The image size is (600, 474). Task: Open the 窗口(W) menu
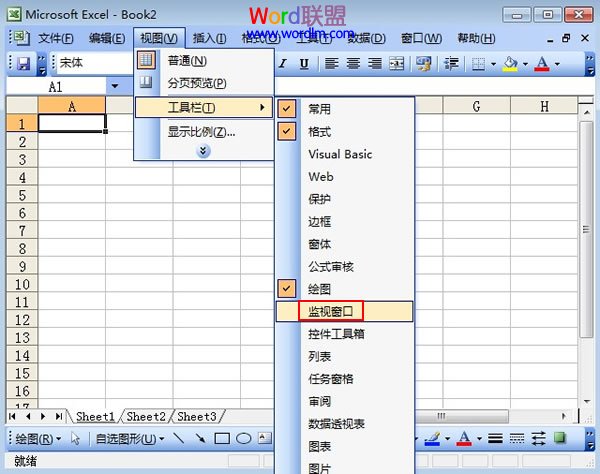[x=421, y=38]
